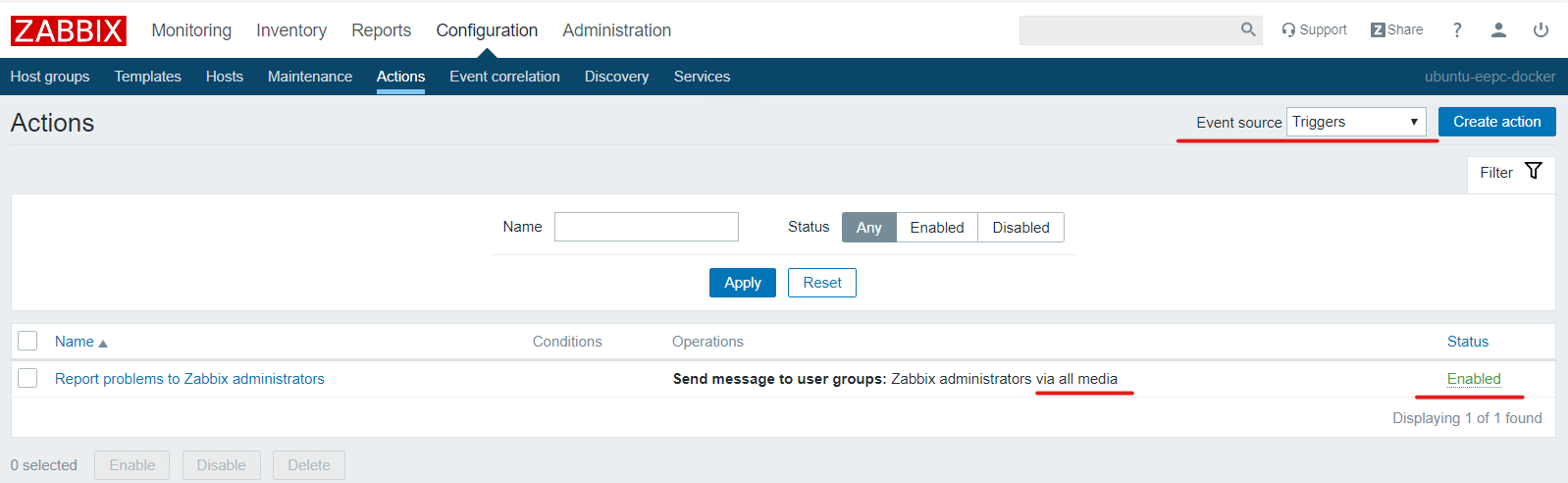Open the Event source Triggers dropdown

tap(1355, 122)
